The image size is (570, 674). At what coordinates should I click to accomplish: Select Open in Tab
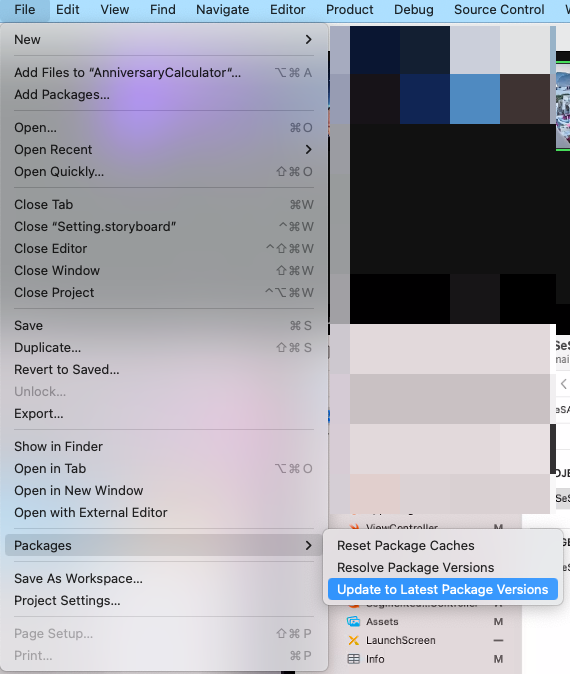coord(164,469)
